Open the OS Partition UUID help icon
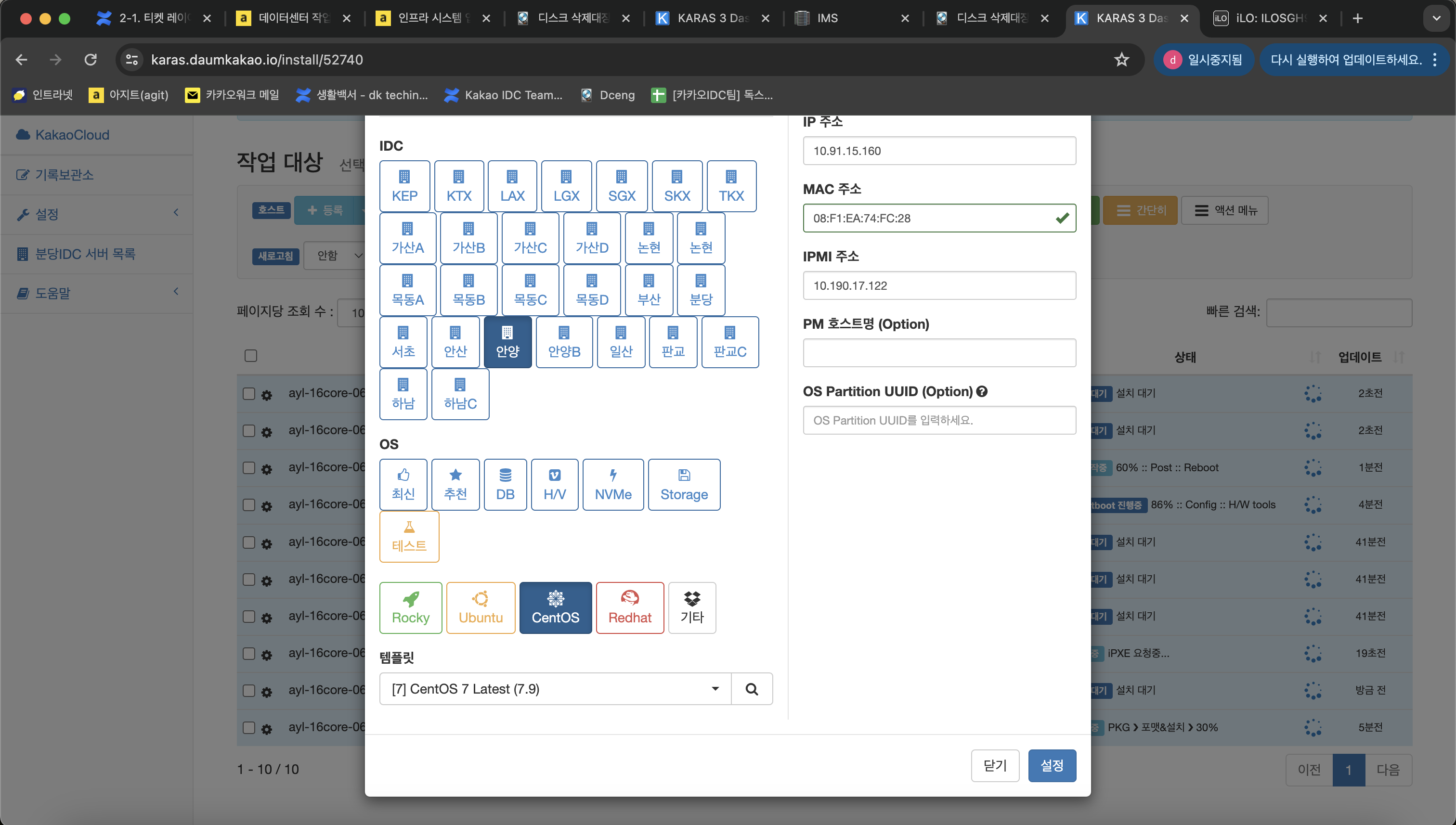The height and width of the screenshot is (825, 1456). (x=982, y=391)
